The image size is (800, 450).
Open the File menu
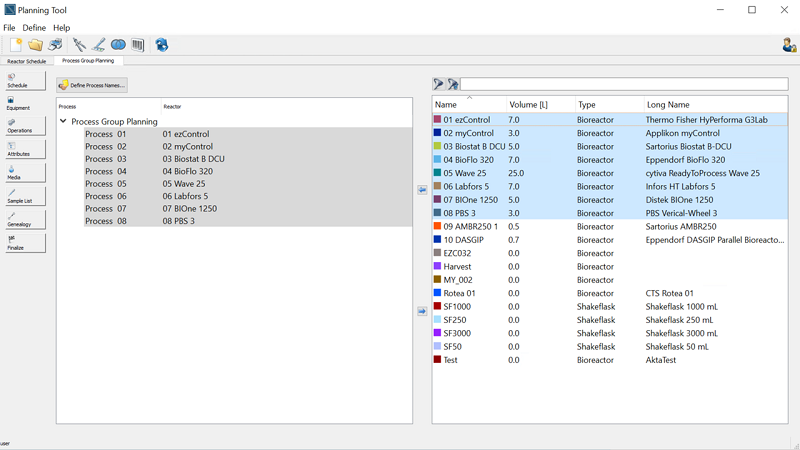point(9,28)
